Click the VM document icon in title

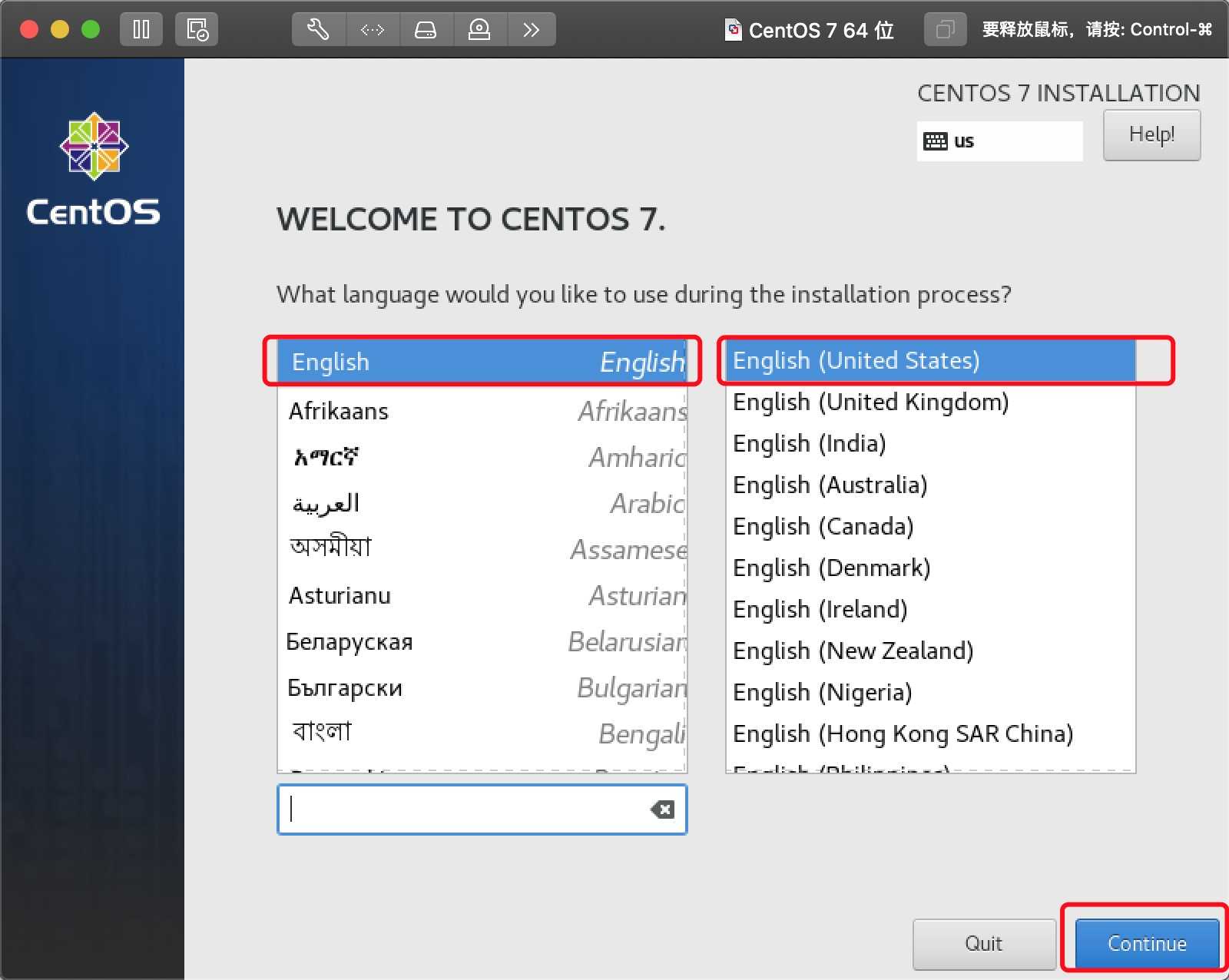point(734,30)
